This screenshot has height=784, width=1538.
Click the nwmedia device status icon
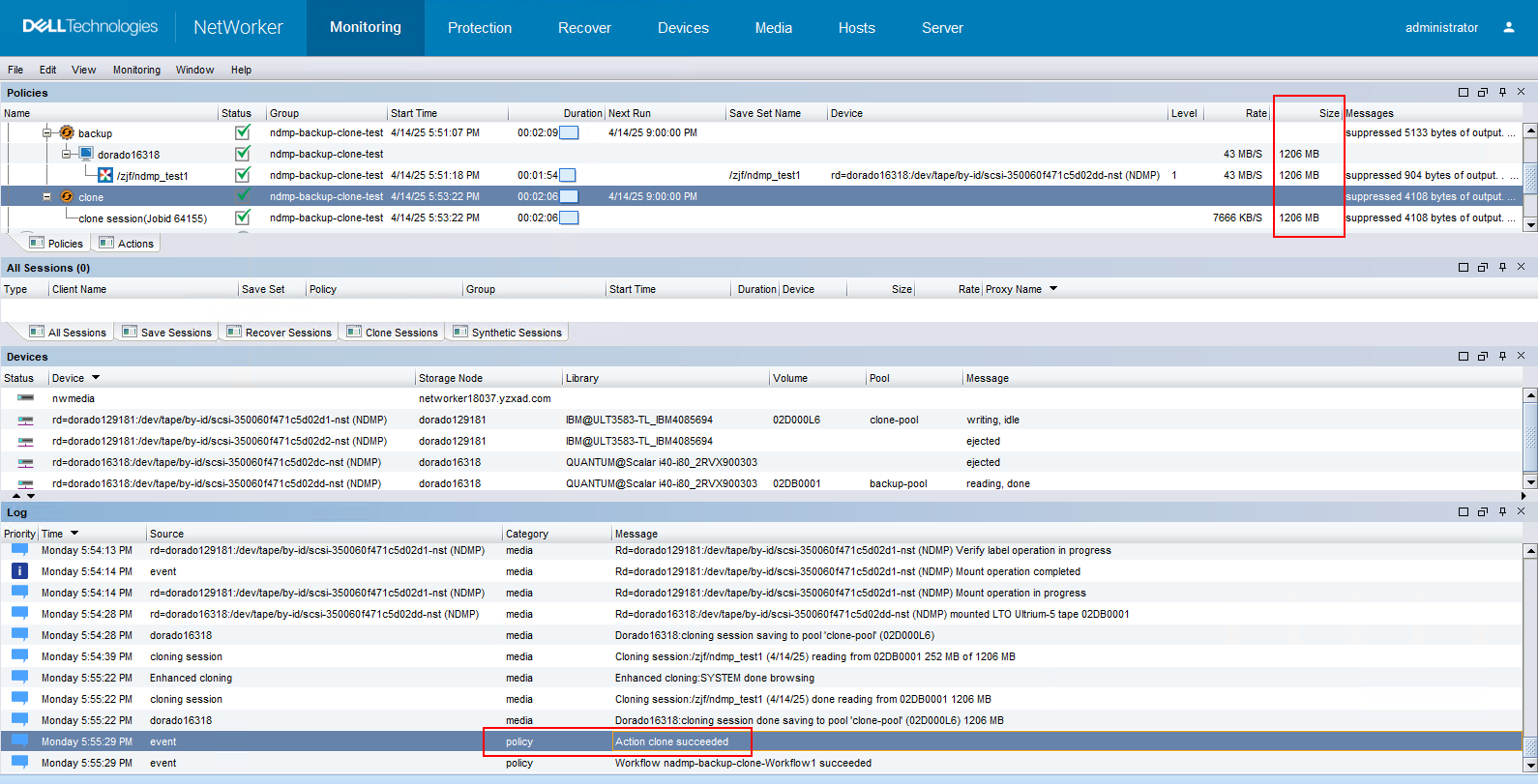25,398
